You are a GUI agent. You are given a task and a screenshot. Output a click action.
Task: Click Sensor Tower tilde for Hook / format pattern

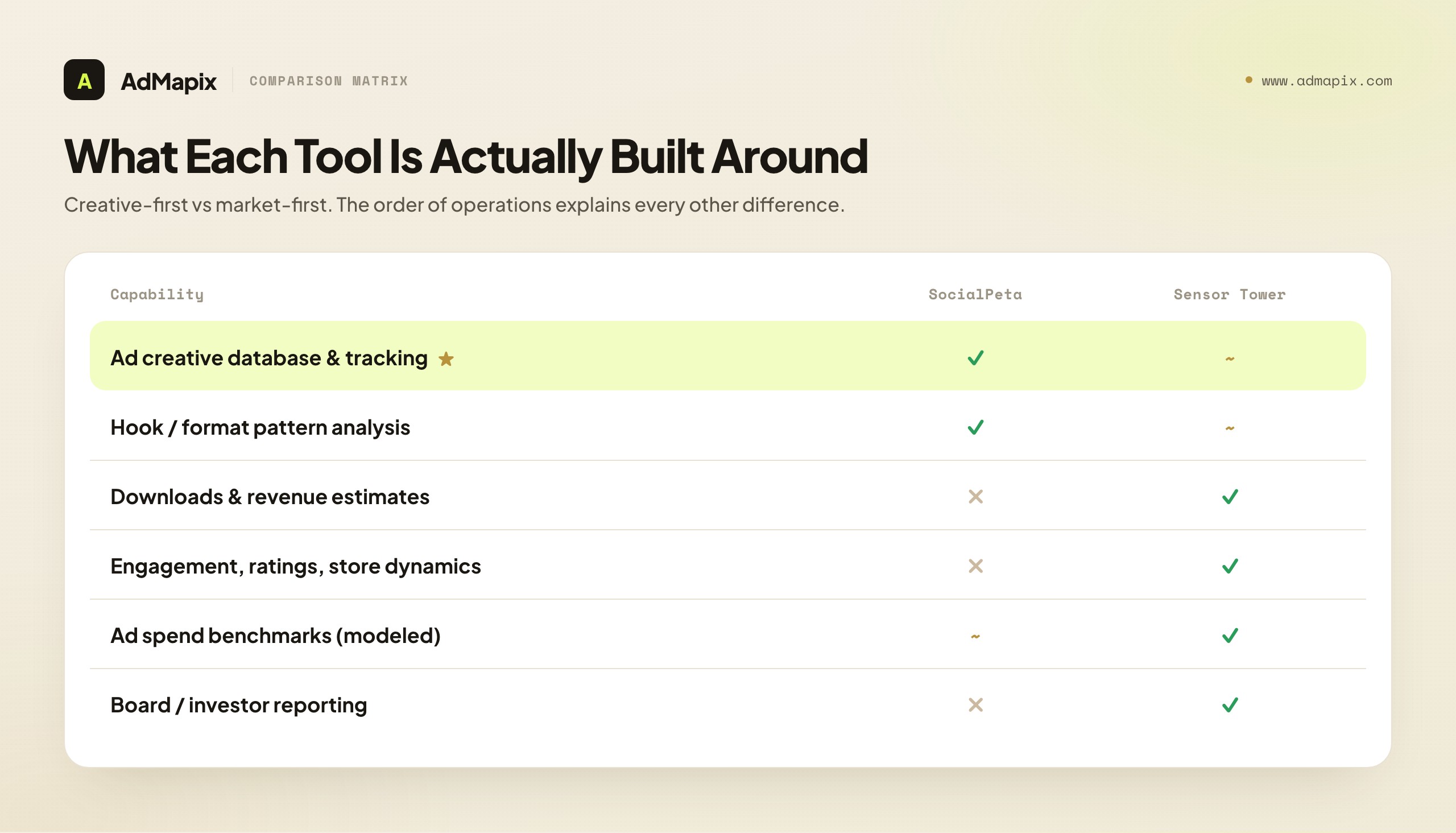[1230, 428]
